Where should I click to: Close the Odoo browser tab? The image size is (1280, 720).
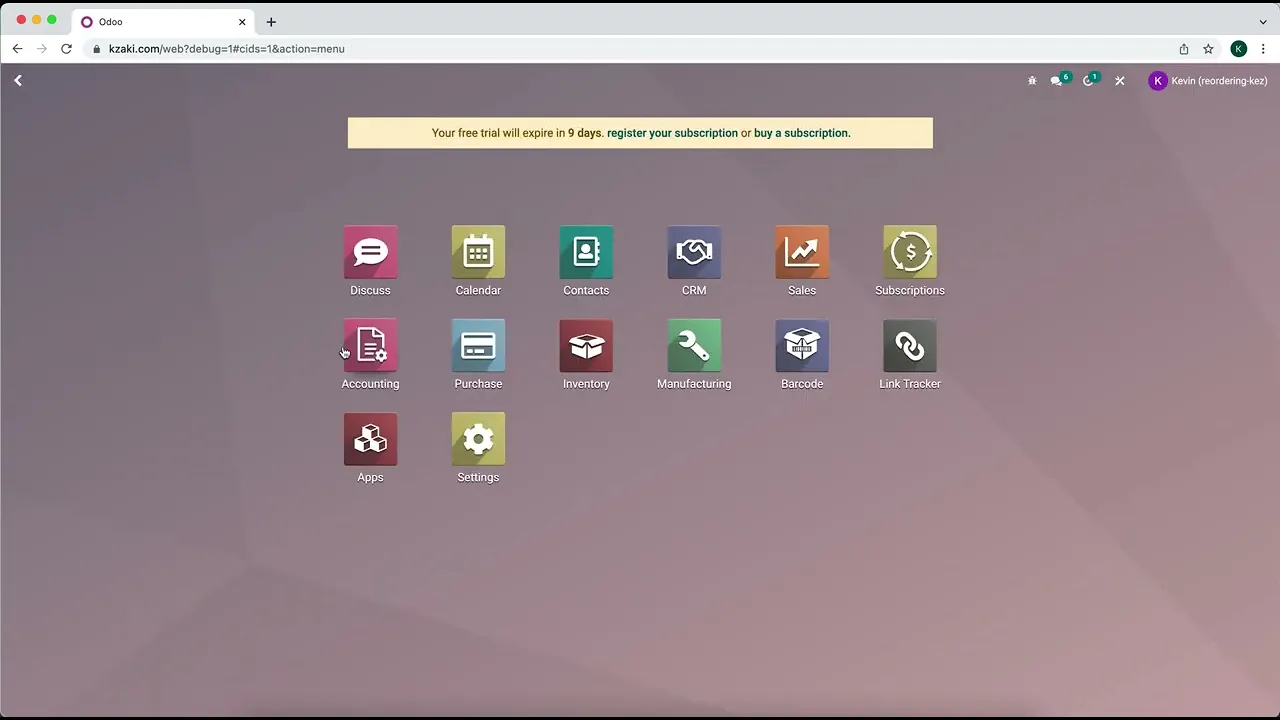tap(242, 22)
